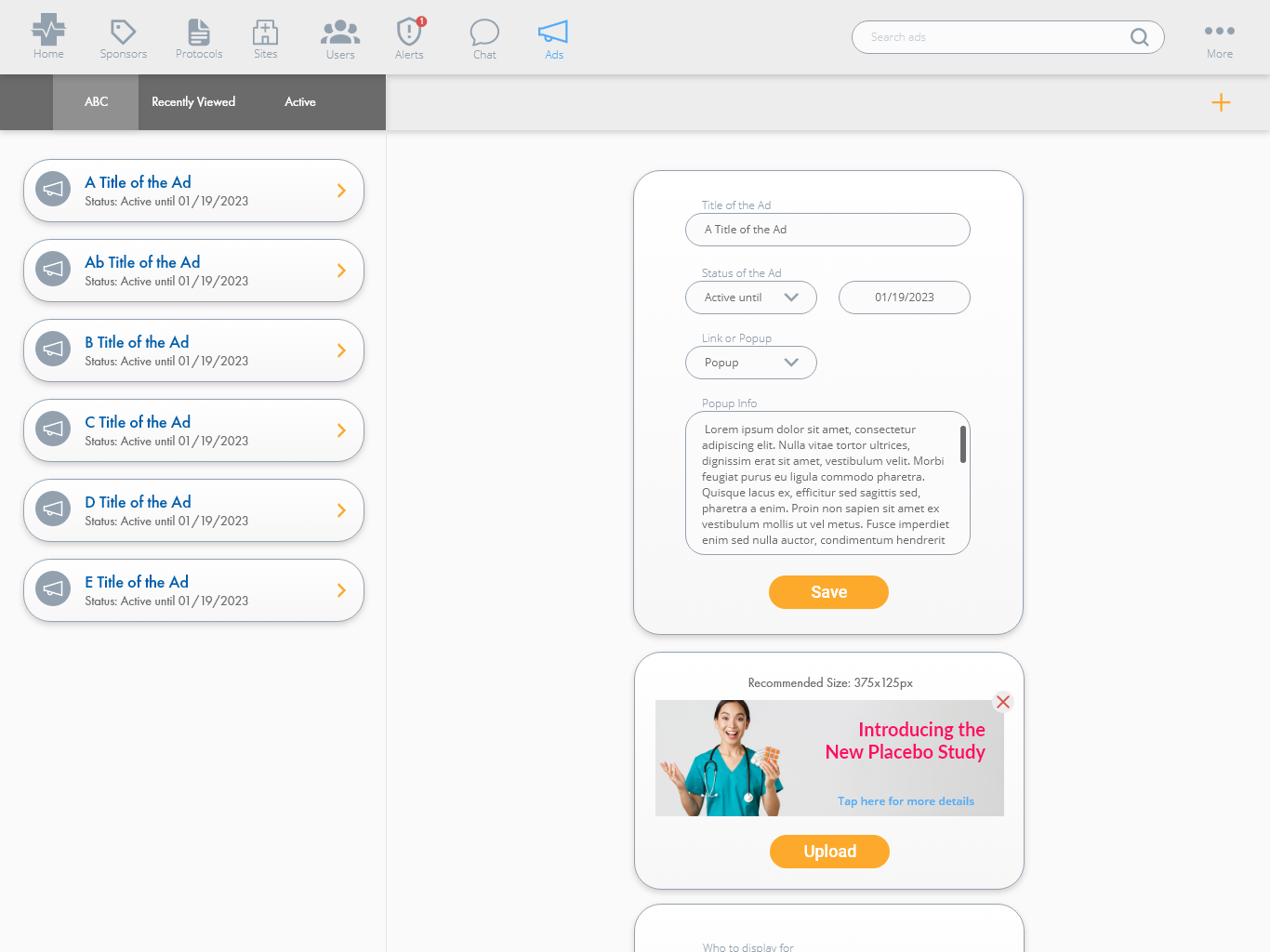
Task: Click the Popup Info text scrollbar
Action: [962, 444]
